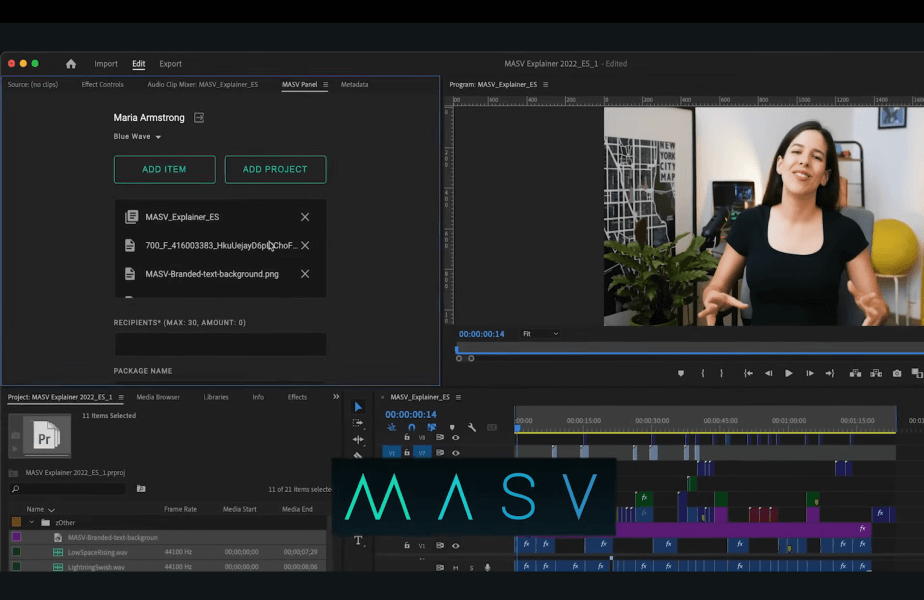Enable voice-over record microphone
This screenshot has width=924, height=600.
click(x=487, y=568)
